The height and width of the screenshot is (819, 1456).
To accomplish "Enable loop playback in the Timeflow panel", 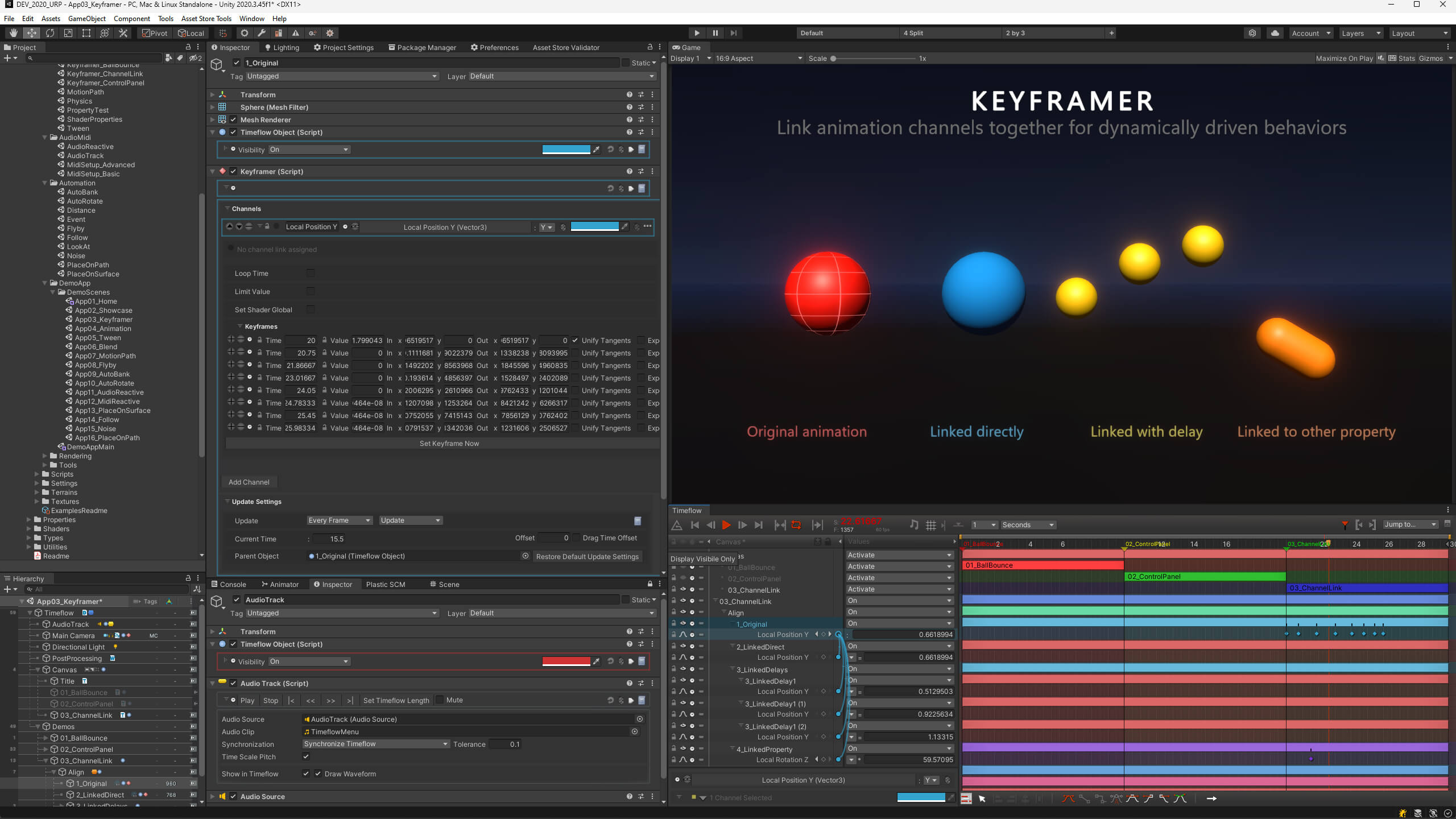I will click(796, 524).
